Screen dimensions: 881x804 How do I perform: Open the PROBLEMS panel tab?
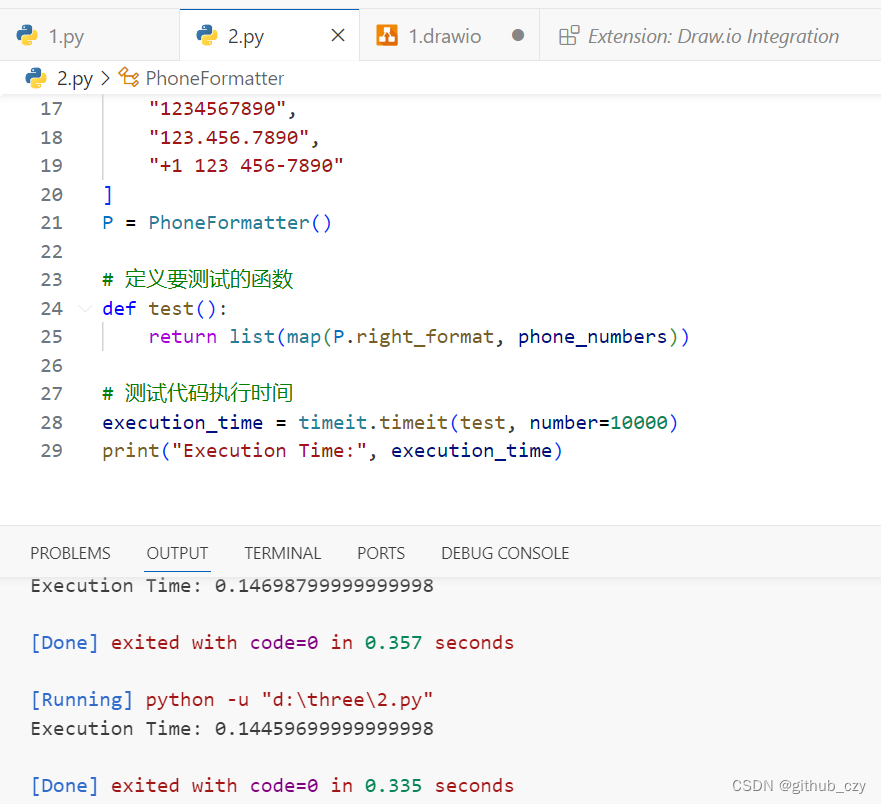click(x=70, y=553)
